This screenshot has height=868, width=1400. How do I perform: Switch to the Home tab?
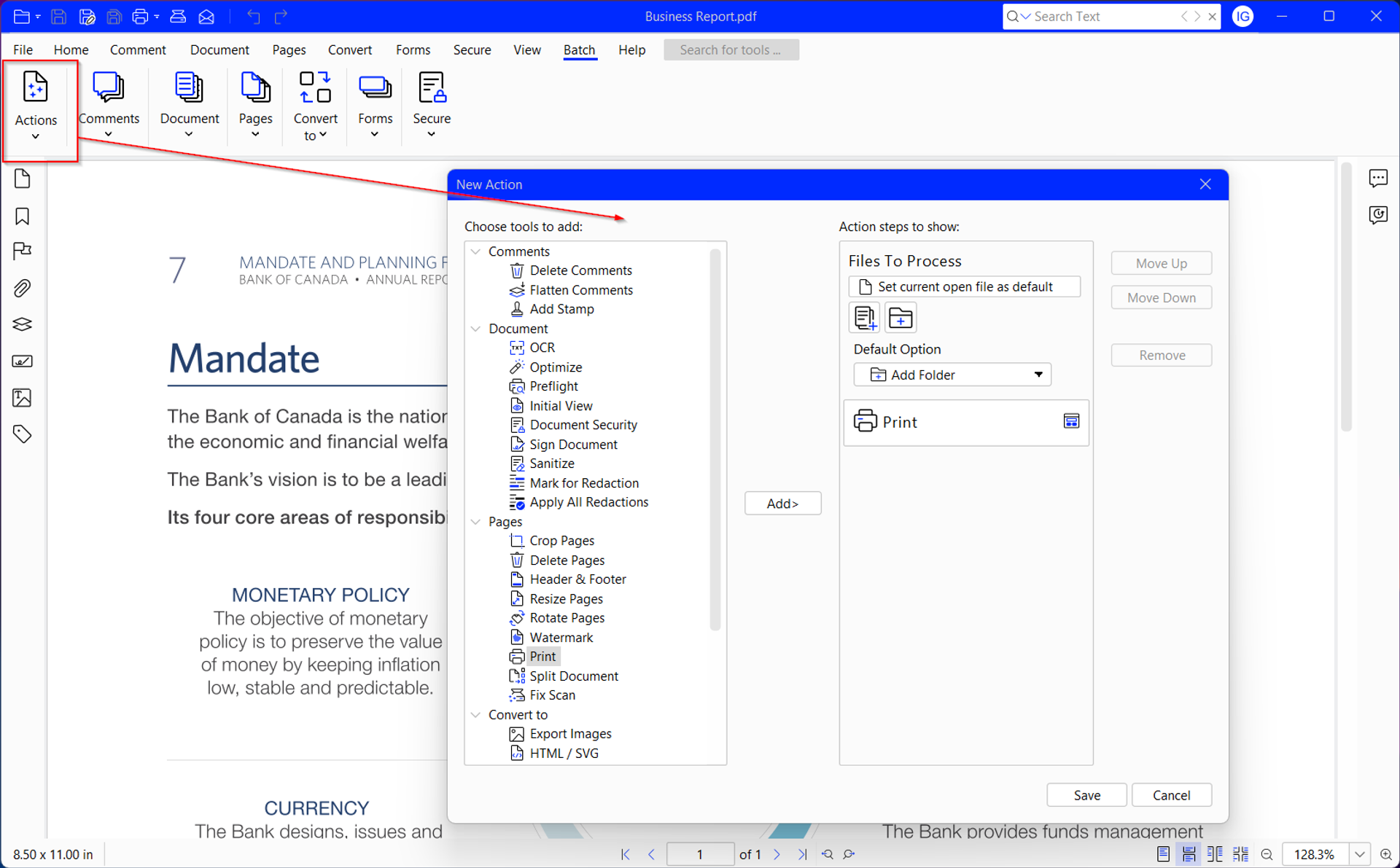(71, 50)
